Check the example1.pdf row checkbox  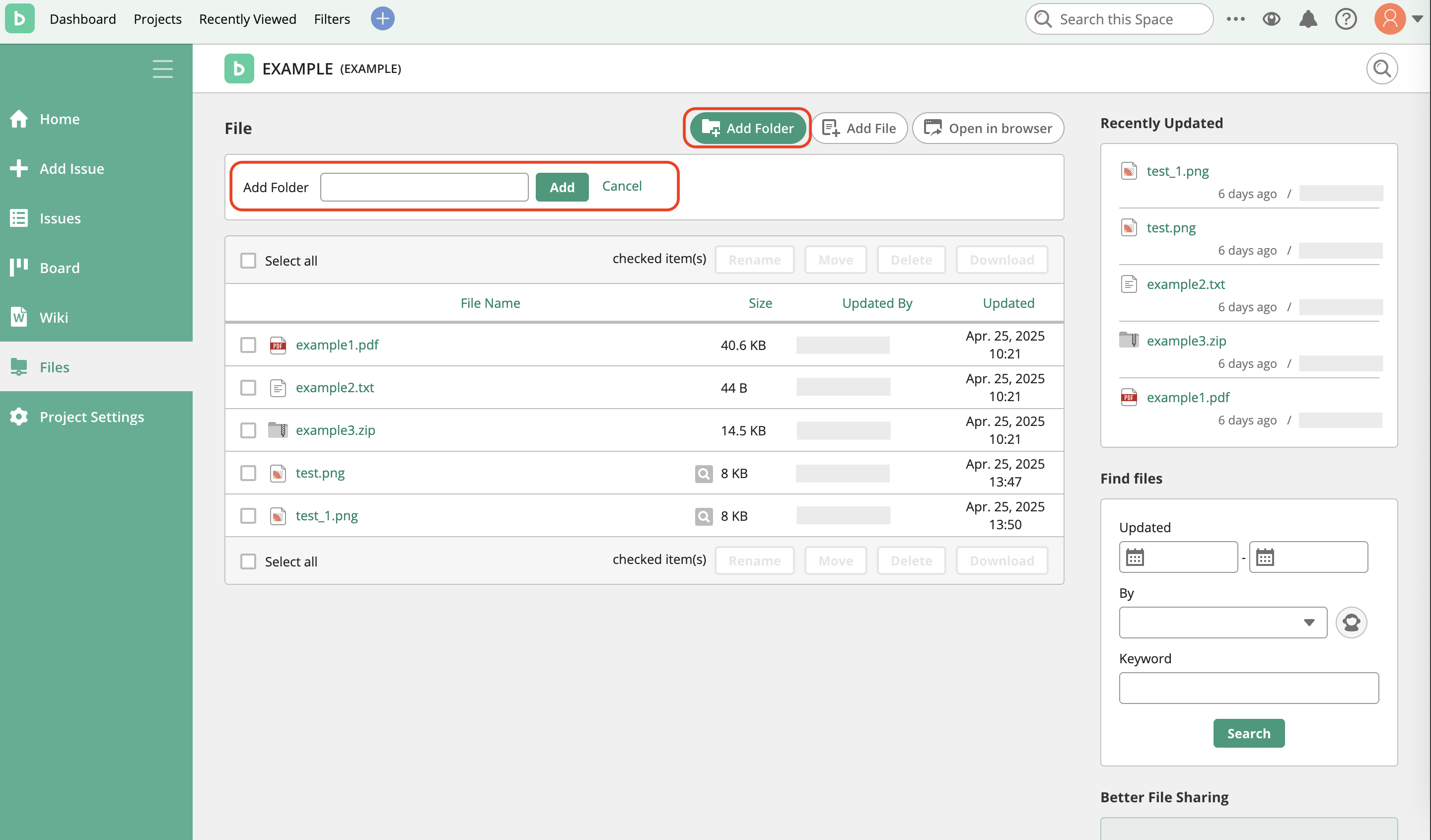[x=248, y=345]
